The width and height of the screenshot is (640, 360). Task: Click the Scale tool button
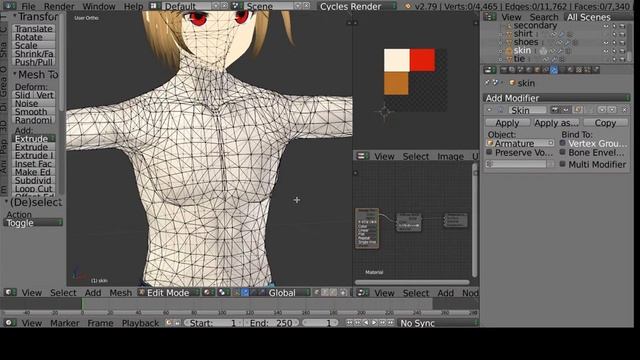pos(34,45)
